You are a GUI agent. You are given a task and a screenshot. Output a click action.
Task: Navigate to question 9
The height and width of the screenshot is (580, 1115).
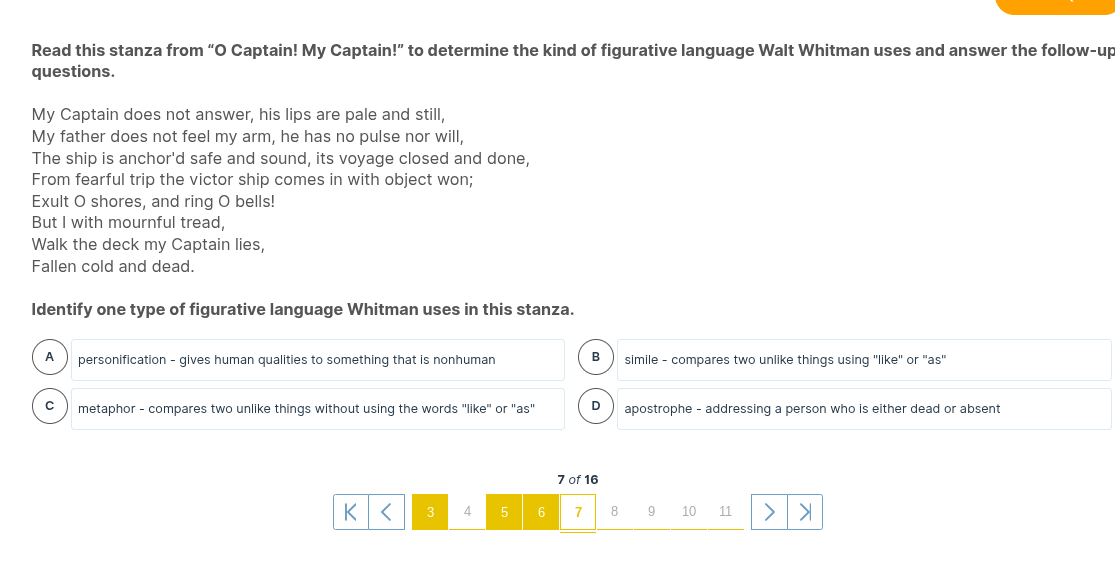pos(652,512)
